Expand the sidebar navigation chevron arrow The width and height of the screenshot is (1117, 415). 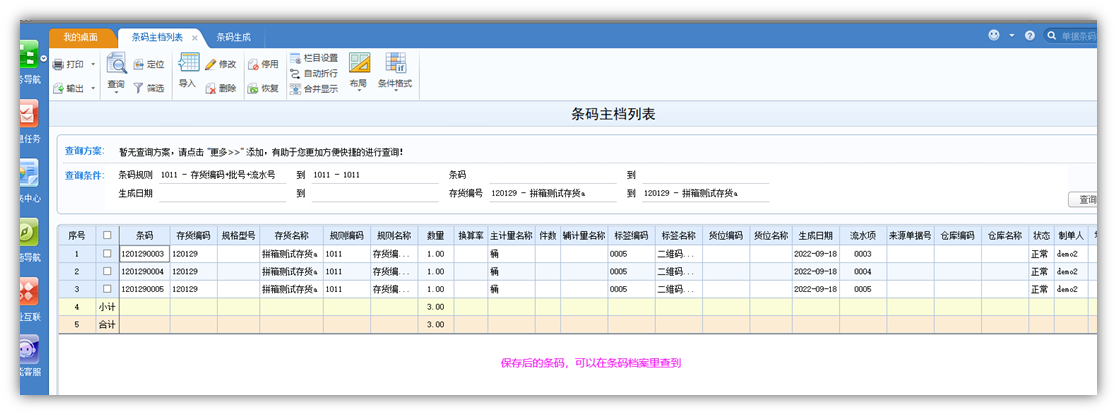pyautogui.click(x=44, y=58)
